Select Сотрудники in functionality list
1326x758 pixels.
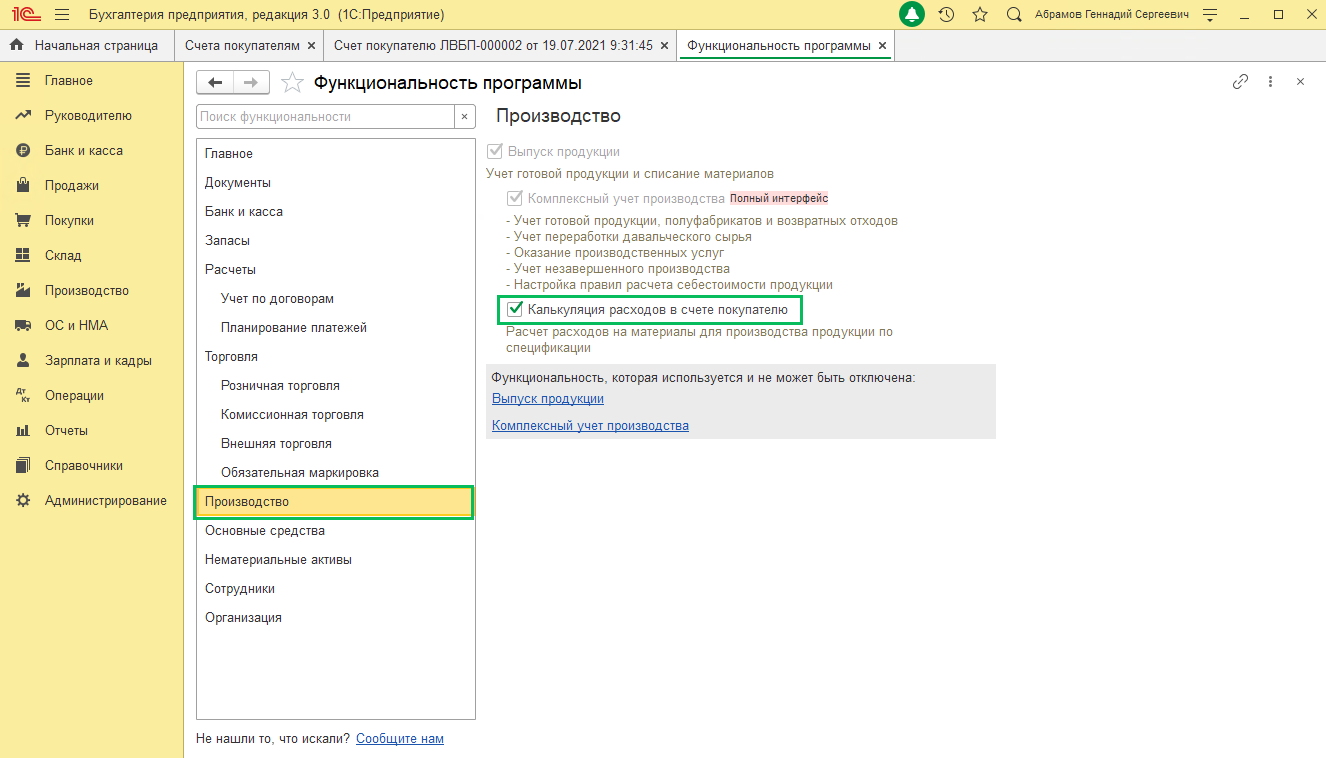[335, 588]
